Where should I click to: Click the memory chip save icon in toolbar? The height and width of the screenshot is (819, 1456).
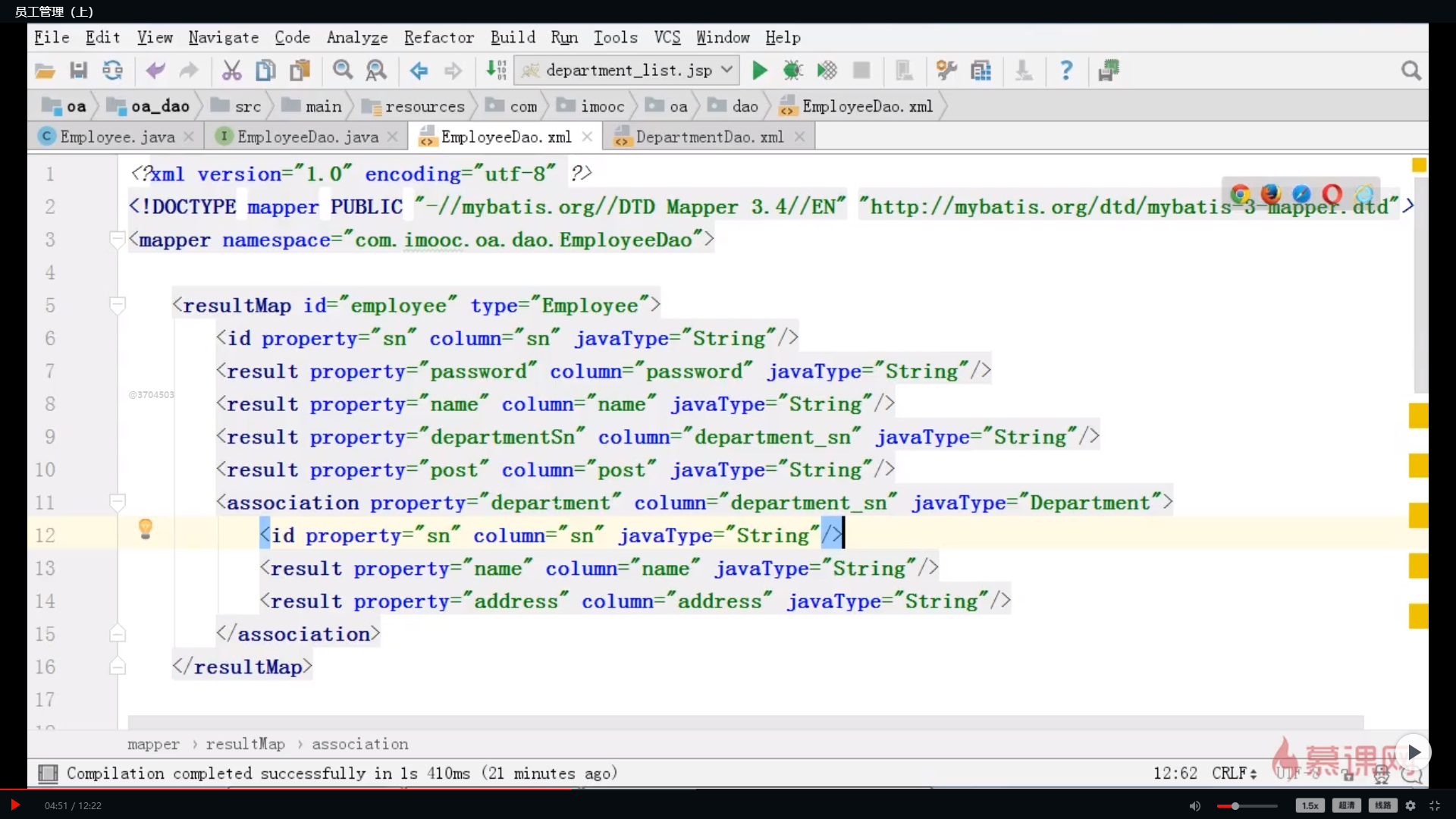[1109, 71]
